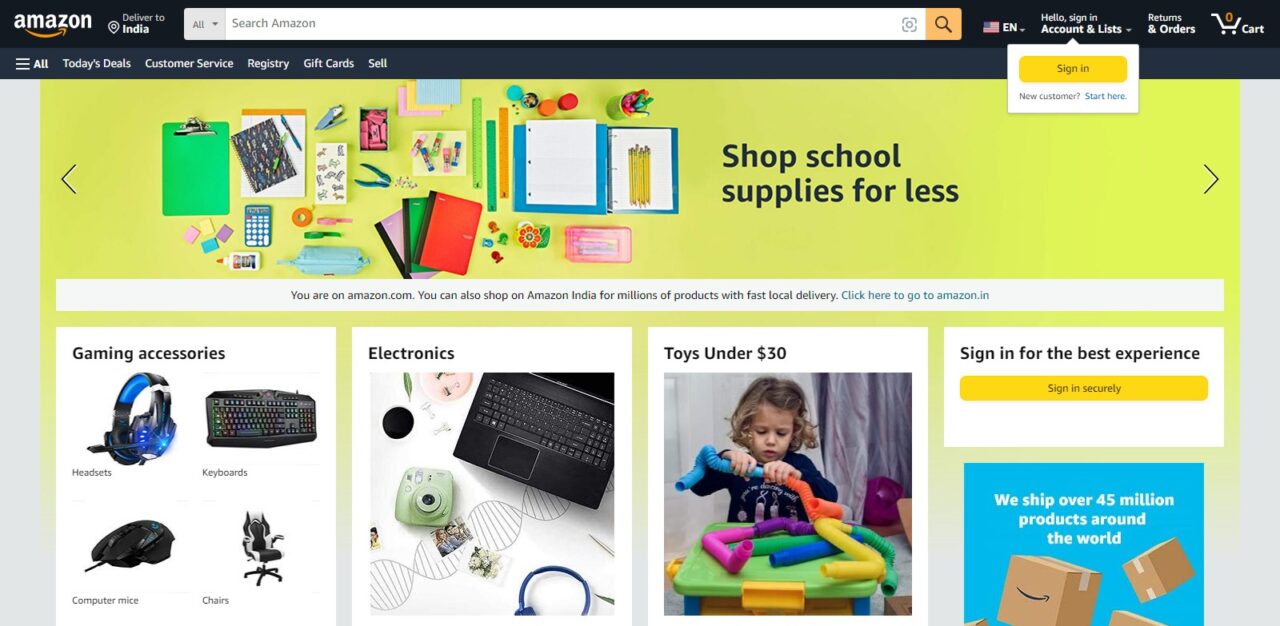1280x626 pixels.
Task: Open the Headsets gaming headset thumbnail
Action: click(x=131, y=419)
